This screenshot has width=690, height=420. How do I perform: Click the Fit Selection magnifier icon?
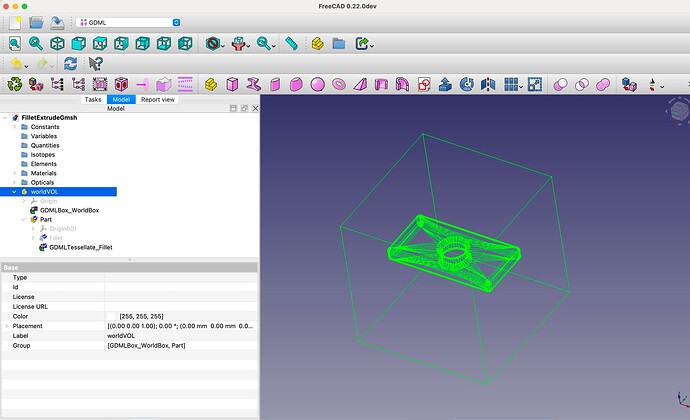[x=36, y=44]
